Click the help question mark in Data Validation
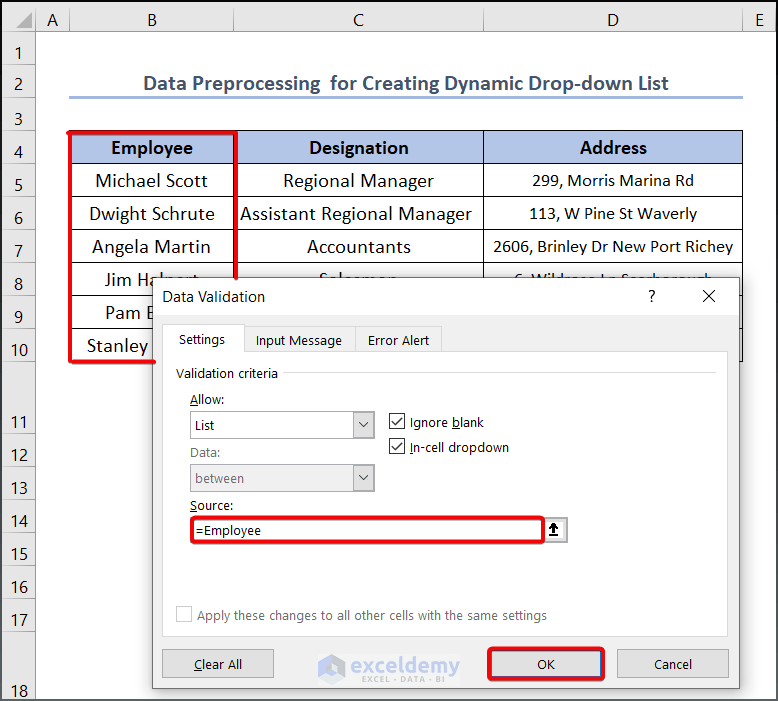The height and width of the screenshot is (701, 778). click(652, 296)
